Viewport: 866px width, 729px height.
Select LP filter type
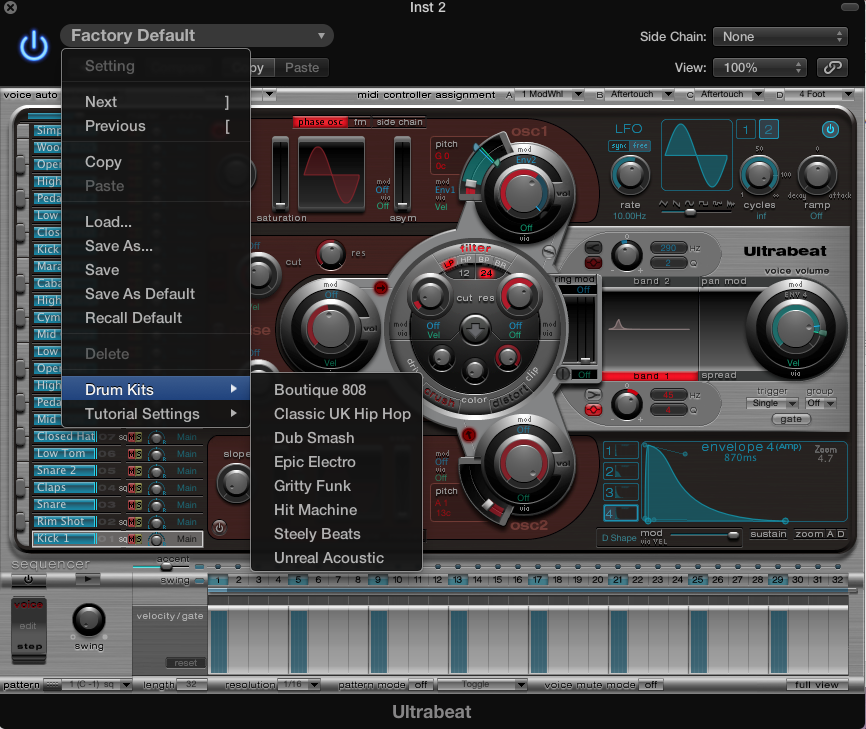tap(449, 263)
